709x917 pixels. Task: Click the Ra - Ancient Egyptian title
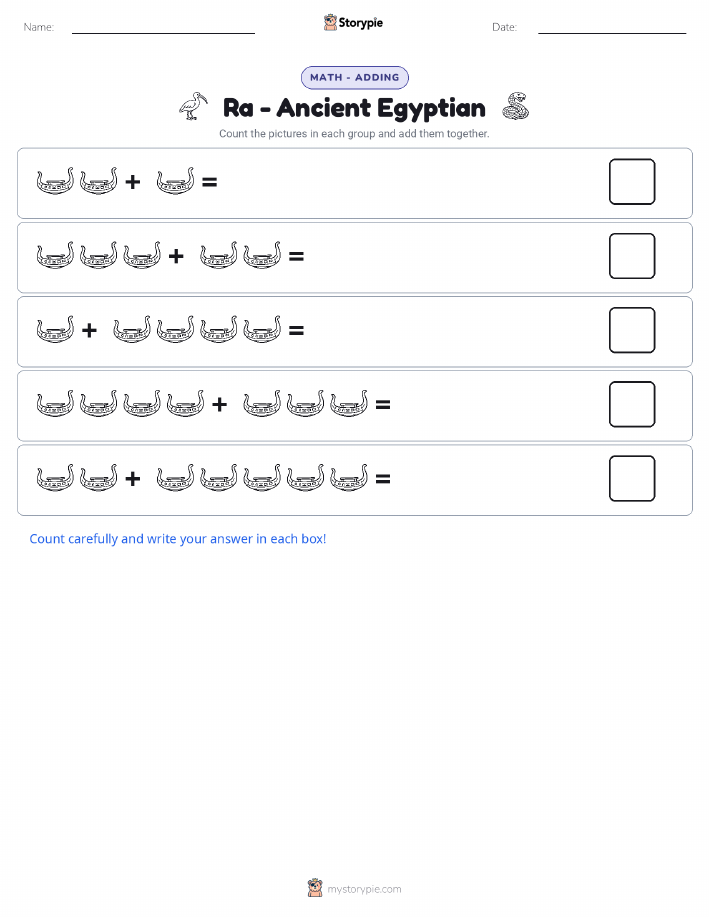pyautogui.click(x=354, y=108)
